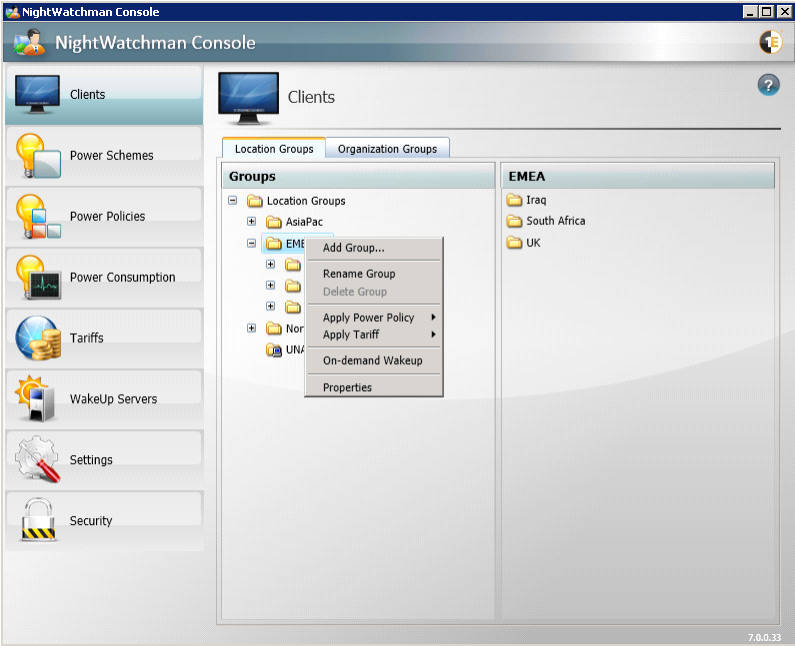Select the South Africa folder in EMEA pane
795x646 pixels.
tap(555, 221)
